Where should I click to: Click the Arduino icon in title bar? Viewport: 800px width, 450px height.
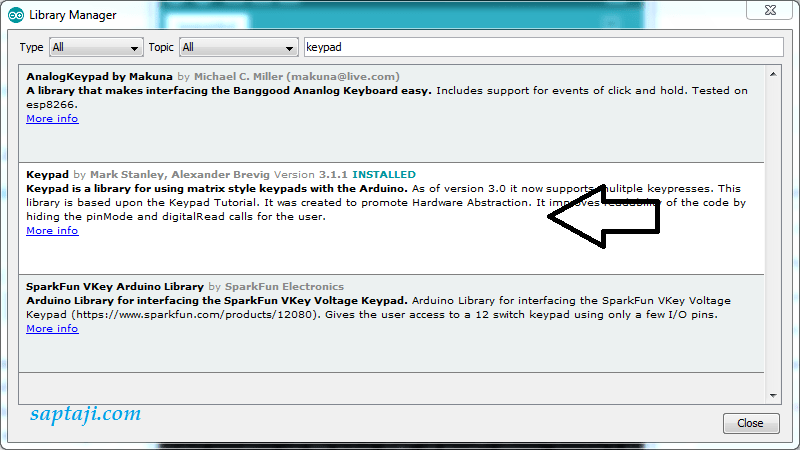[16, 15]
